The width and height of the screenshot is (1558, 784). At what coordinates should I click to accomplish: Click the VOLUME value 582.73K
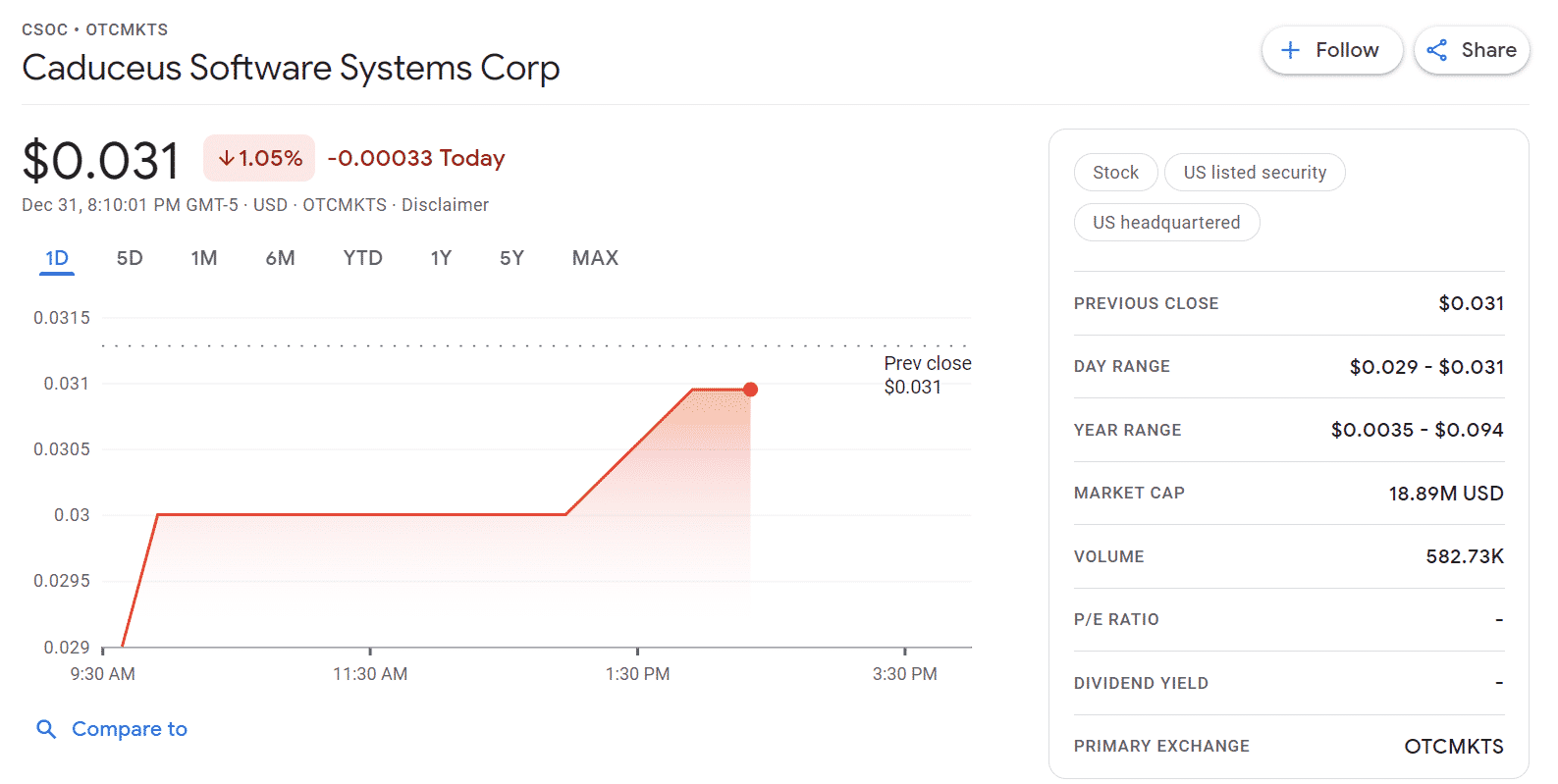point(1464,556)
